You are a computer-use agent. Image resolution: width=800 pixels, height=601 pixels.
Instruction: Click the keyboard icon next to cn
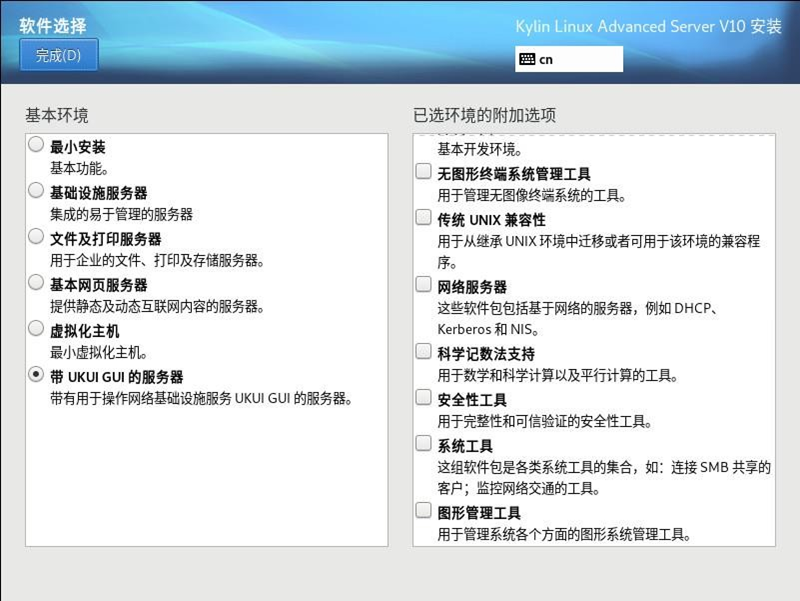[527, 59]
